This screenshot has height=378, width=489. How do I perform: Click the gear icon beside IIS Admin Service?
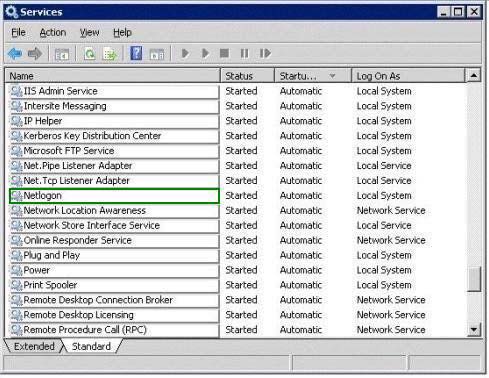coord(17,91)
